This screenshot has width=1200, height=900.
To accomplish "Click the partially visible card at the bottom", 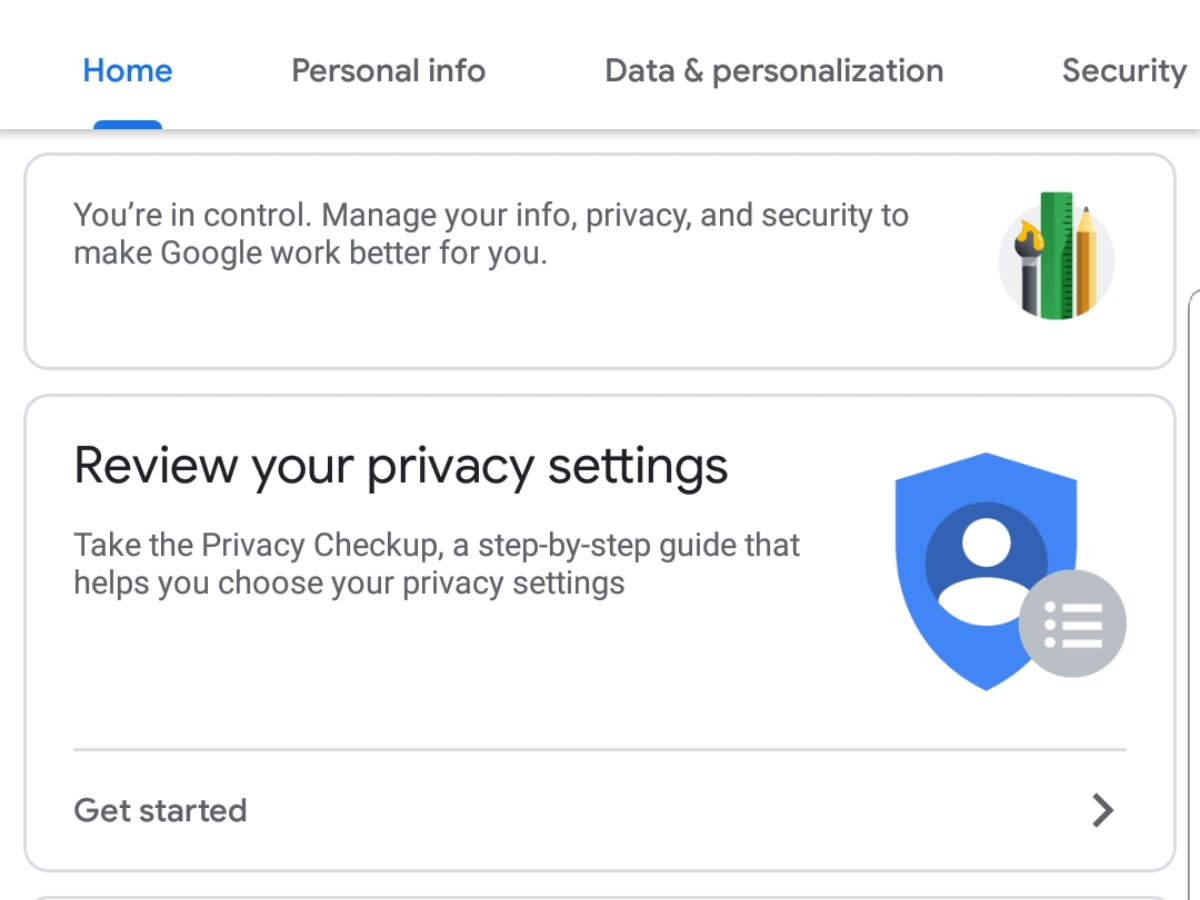I will pos(600,895).
